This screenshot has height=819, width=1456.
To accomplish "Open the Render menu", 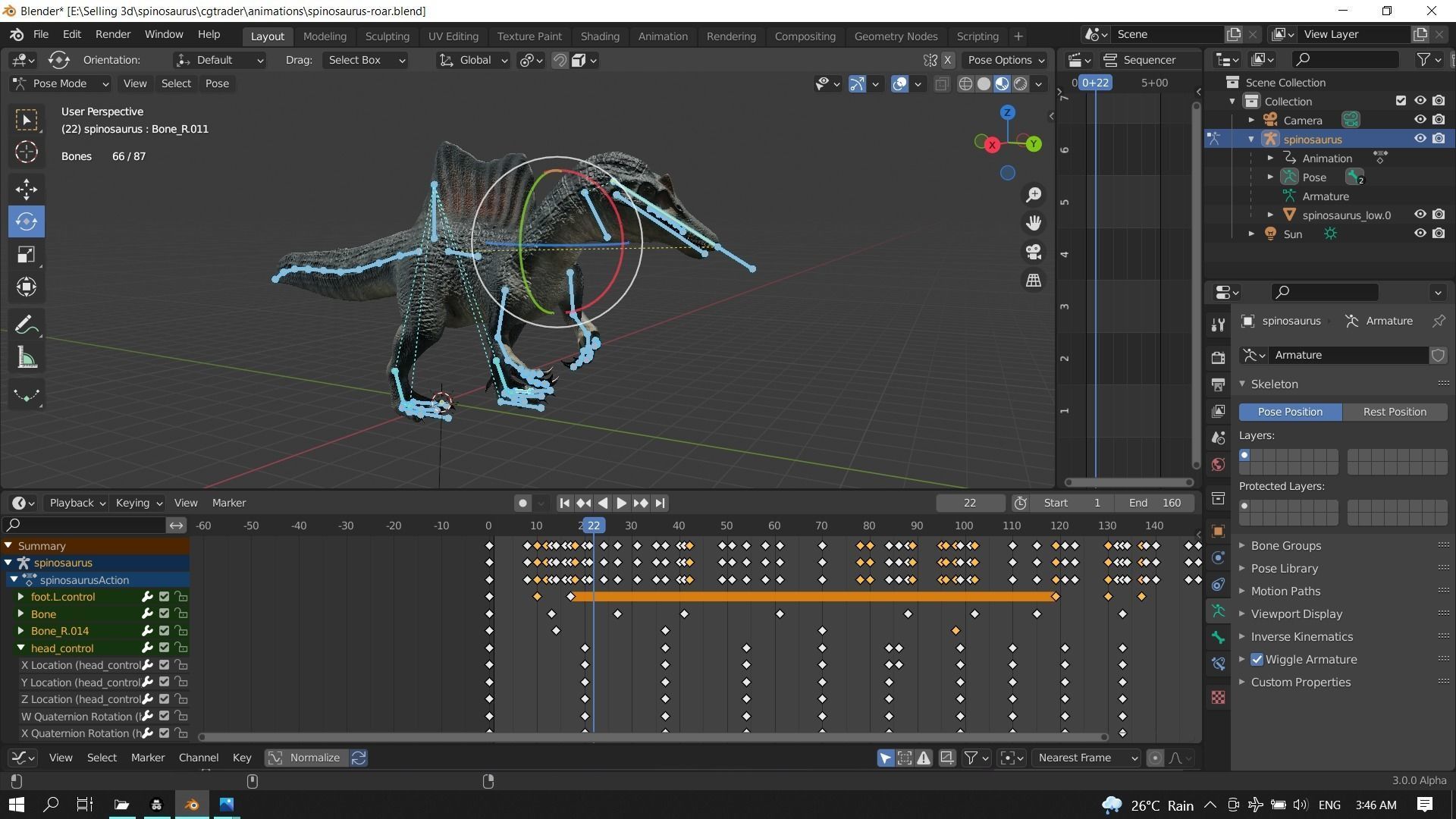I will tap(113, 35).
